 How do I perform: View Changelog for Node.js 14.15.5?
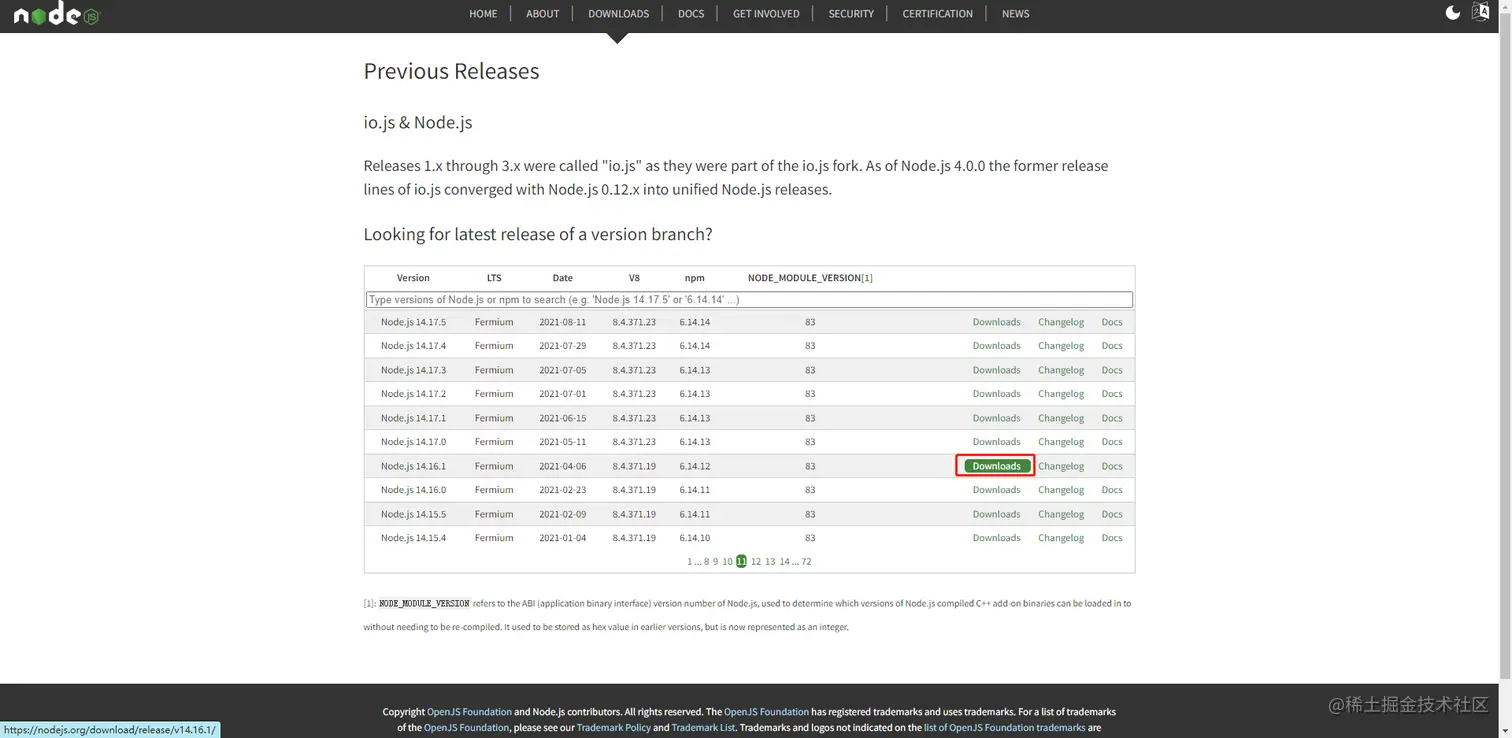(x=1061, y=514)
